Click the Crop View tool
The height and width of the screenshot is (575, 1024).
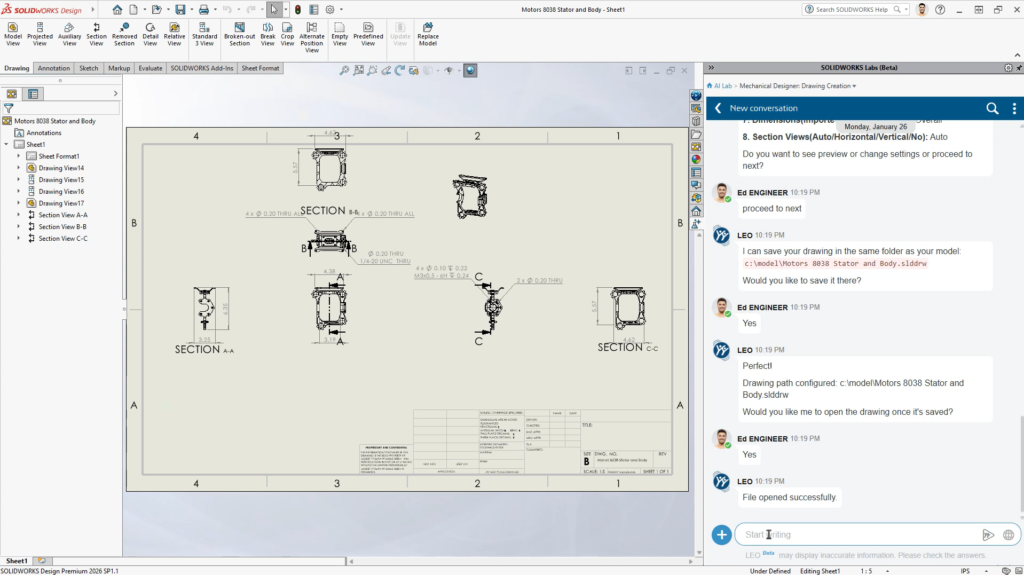tap(287, 34)
